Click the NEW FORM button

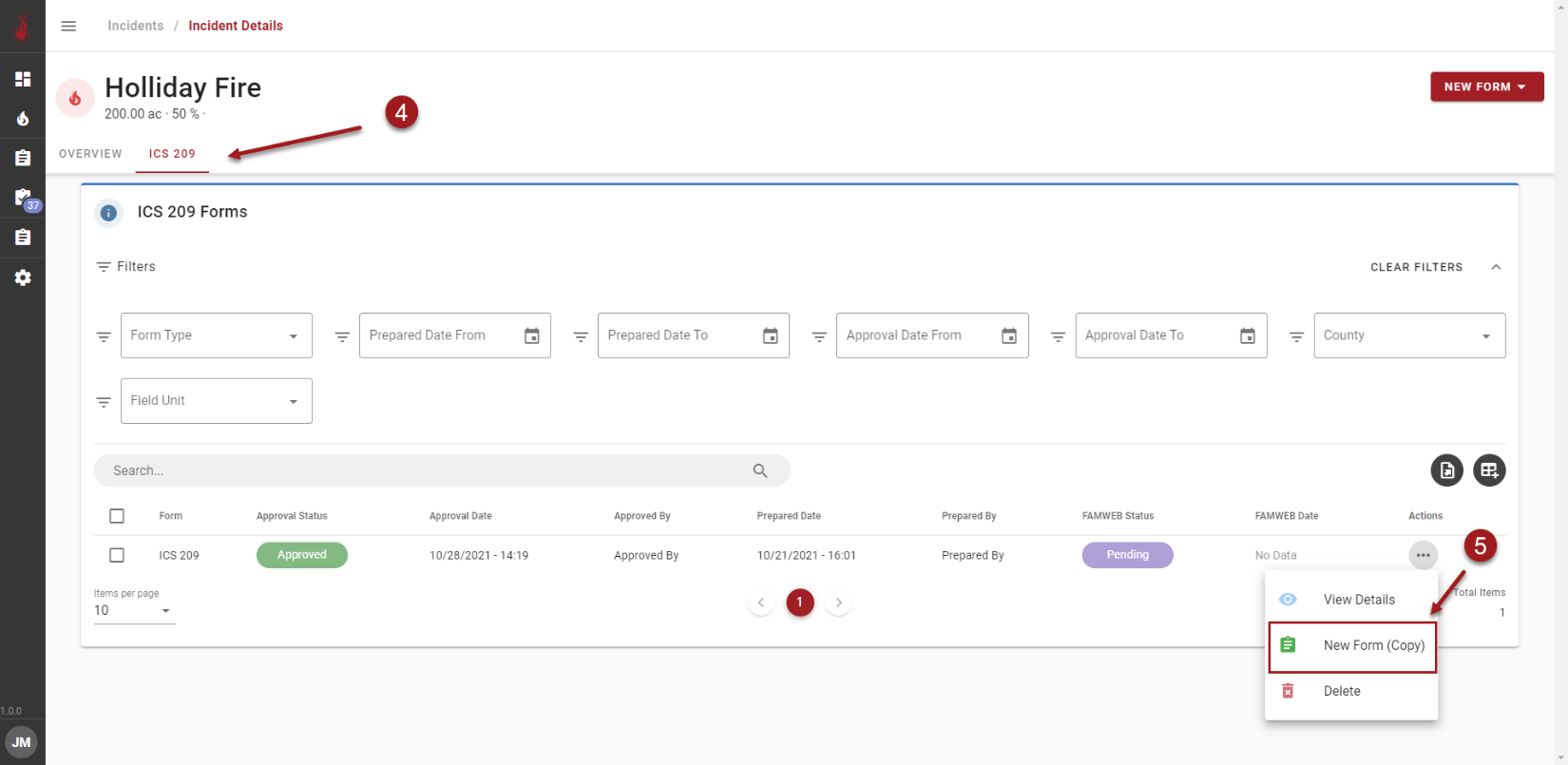pyautogui.click(x=1486, y=86)
